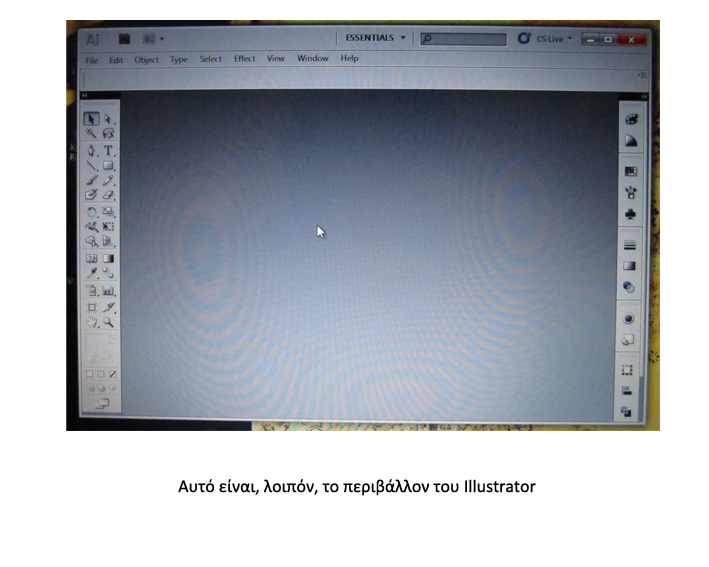Activate the Blob Brush tool

pyautogui.click(x=91, y=194)
